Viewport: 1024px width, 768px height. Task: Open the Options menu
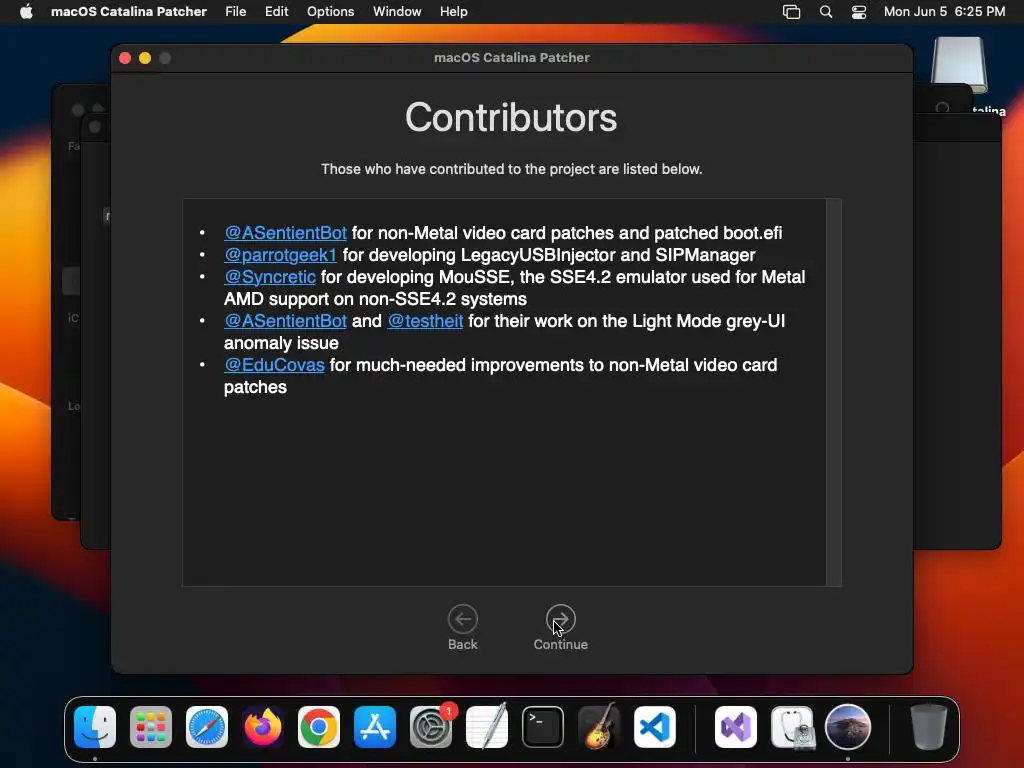(x=330, y=12)
